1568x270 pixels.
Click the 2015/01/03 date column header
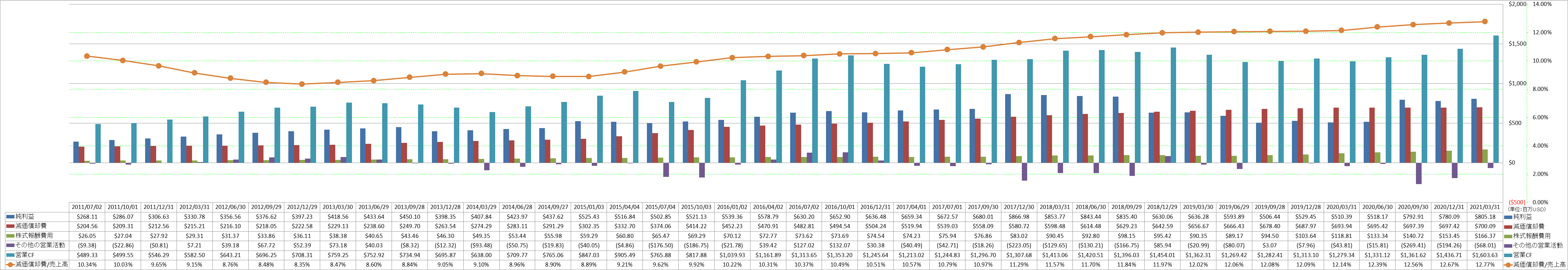point(589,207)
